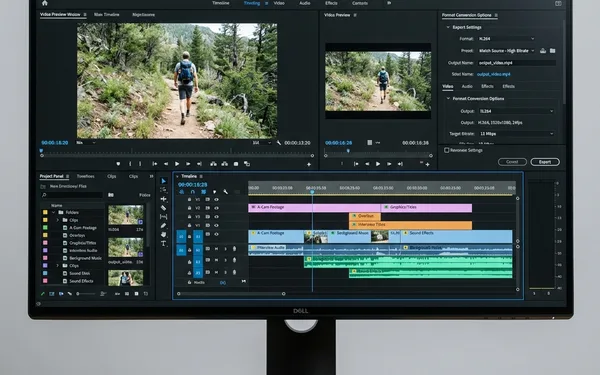Click panel menu icon beside Timeline title
The image size is (600, 375).
pyautogui.click(x=201, y=176)
